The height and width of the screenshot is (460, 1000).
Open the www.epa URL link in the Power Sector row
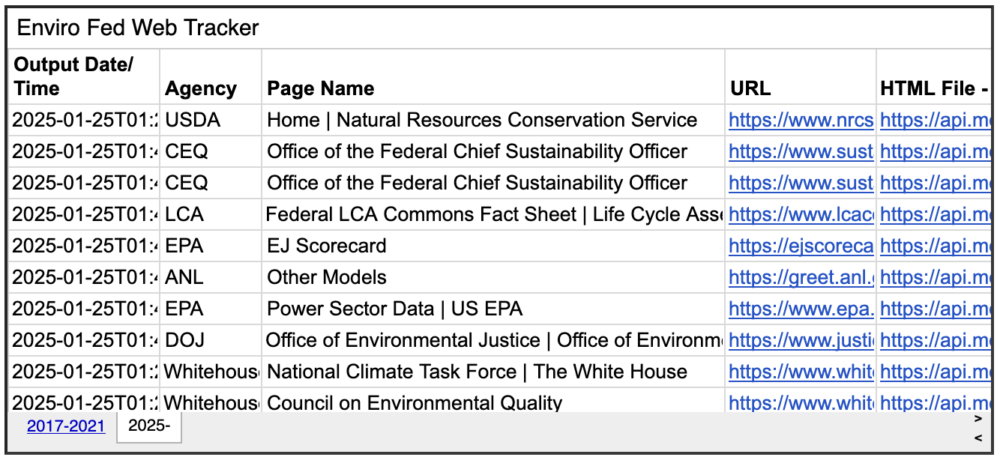tap(800, 309)
